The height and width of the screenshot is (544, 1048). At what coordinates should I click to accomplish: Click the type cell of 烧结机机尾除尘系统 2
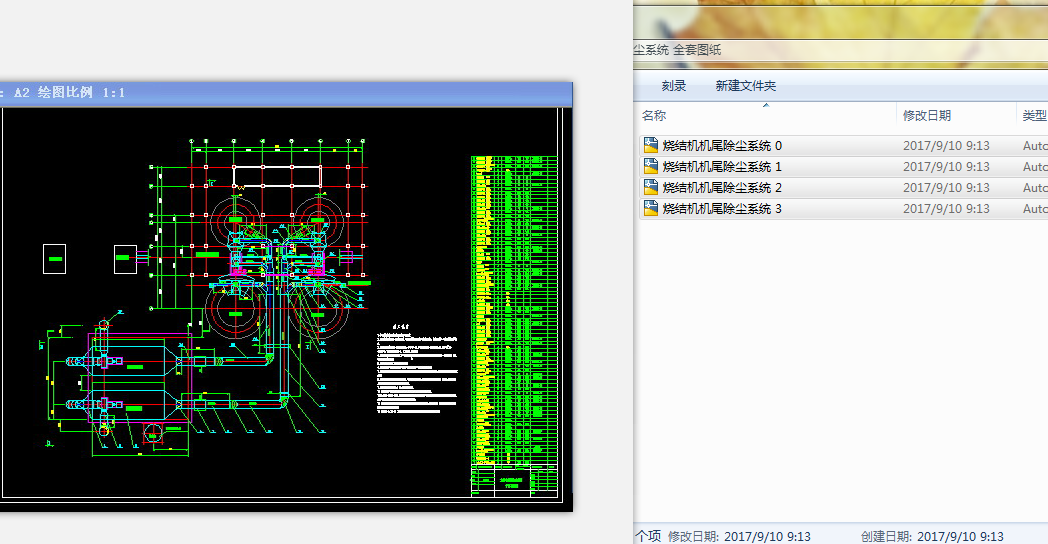(1035, 188)
